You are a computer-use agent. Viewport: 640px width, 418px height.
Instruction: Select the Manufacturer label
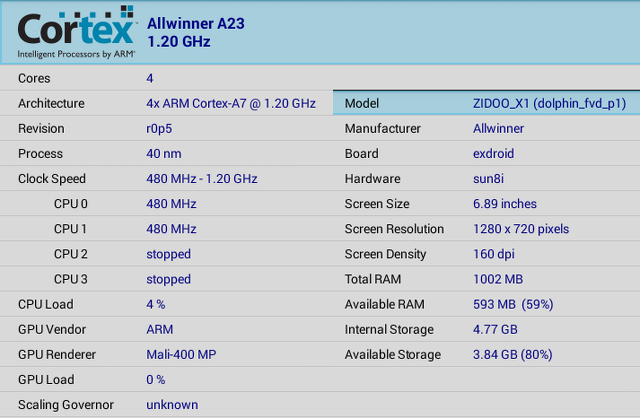(383, 129)
